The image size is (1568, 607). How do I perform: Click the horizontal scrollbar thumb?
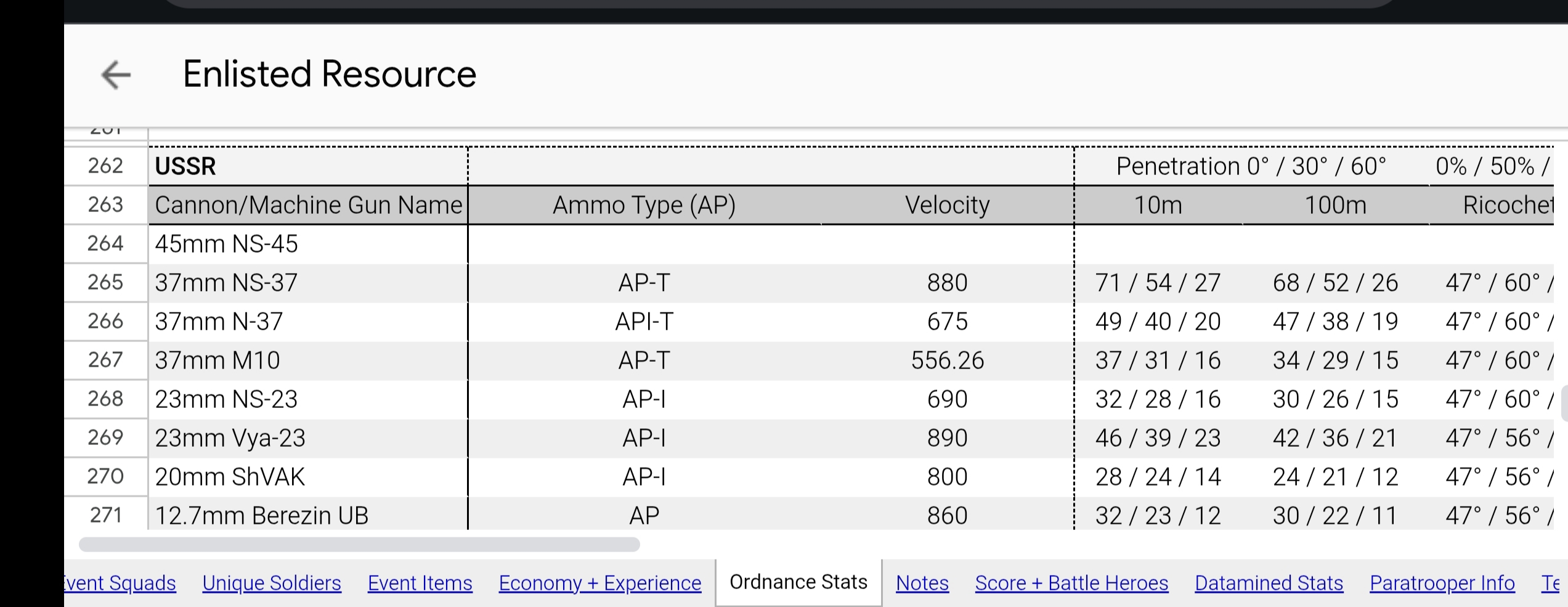tap(359, 545)
